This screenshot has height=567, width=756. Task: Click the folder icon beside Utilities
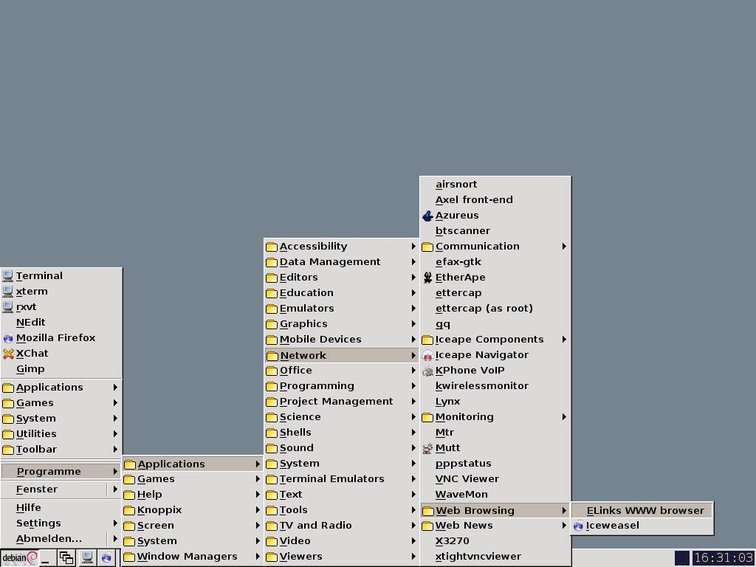point(8,434)
